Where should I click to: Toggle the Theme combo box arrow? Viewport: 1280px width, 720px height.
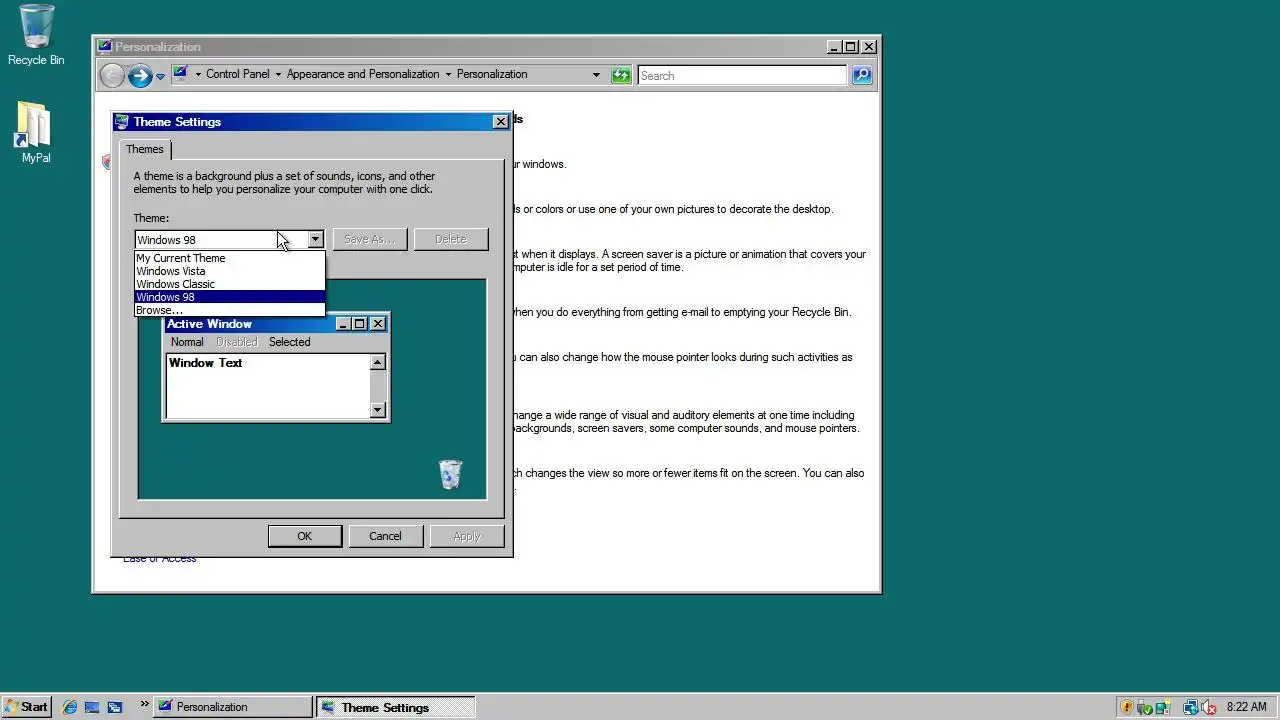pyautogui.click(x=315, y=239)
